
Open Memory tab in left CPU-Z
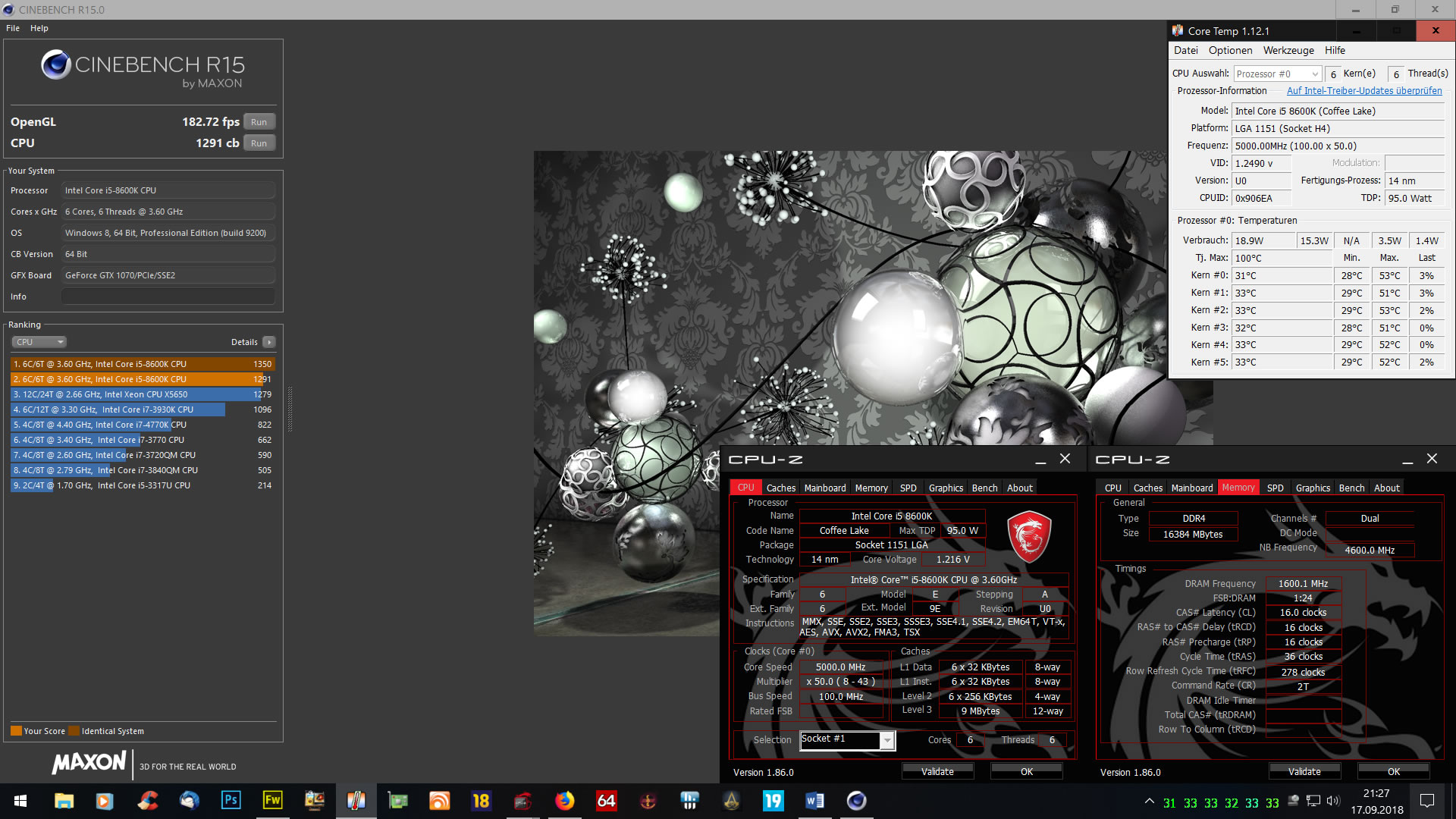coord(871,488)
